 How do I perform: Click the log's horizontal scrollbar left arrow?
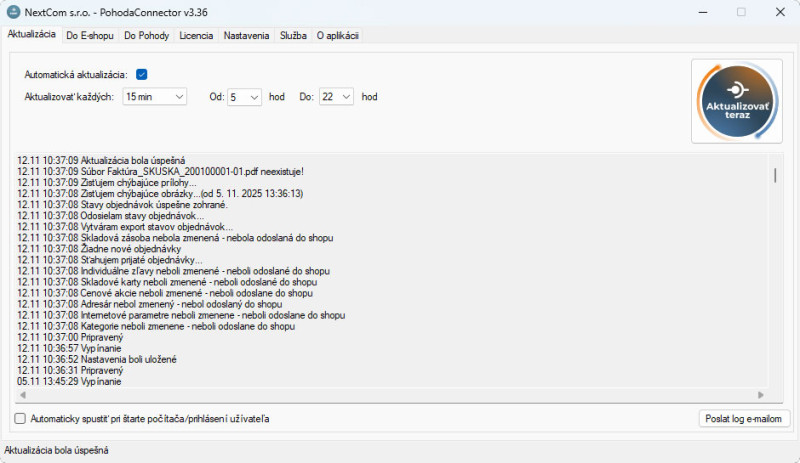coord(21,395)
